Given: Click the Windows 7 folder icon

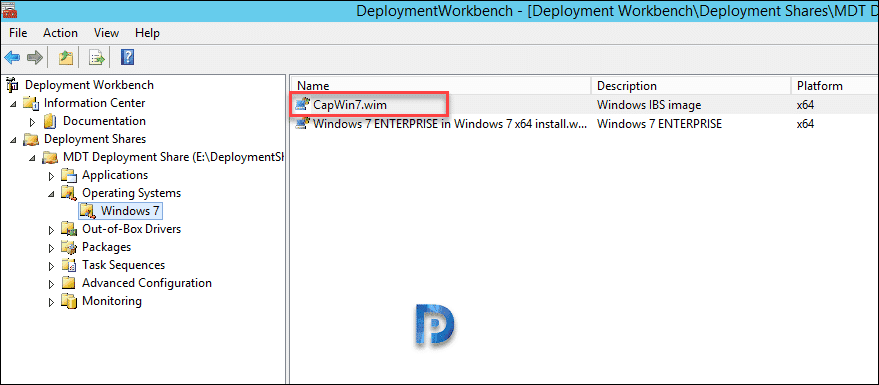Looking at the screenshot, I should click(x=87, y=211).
